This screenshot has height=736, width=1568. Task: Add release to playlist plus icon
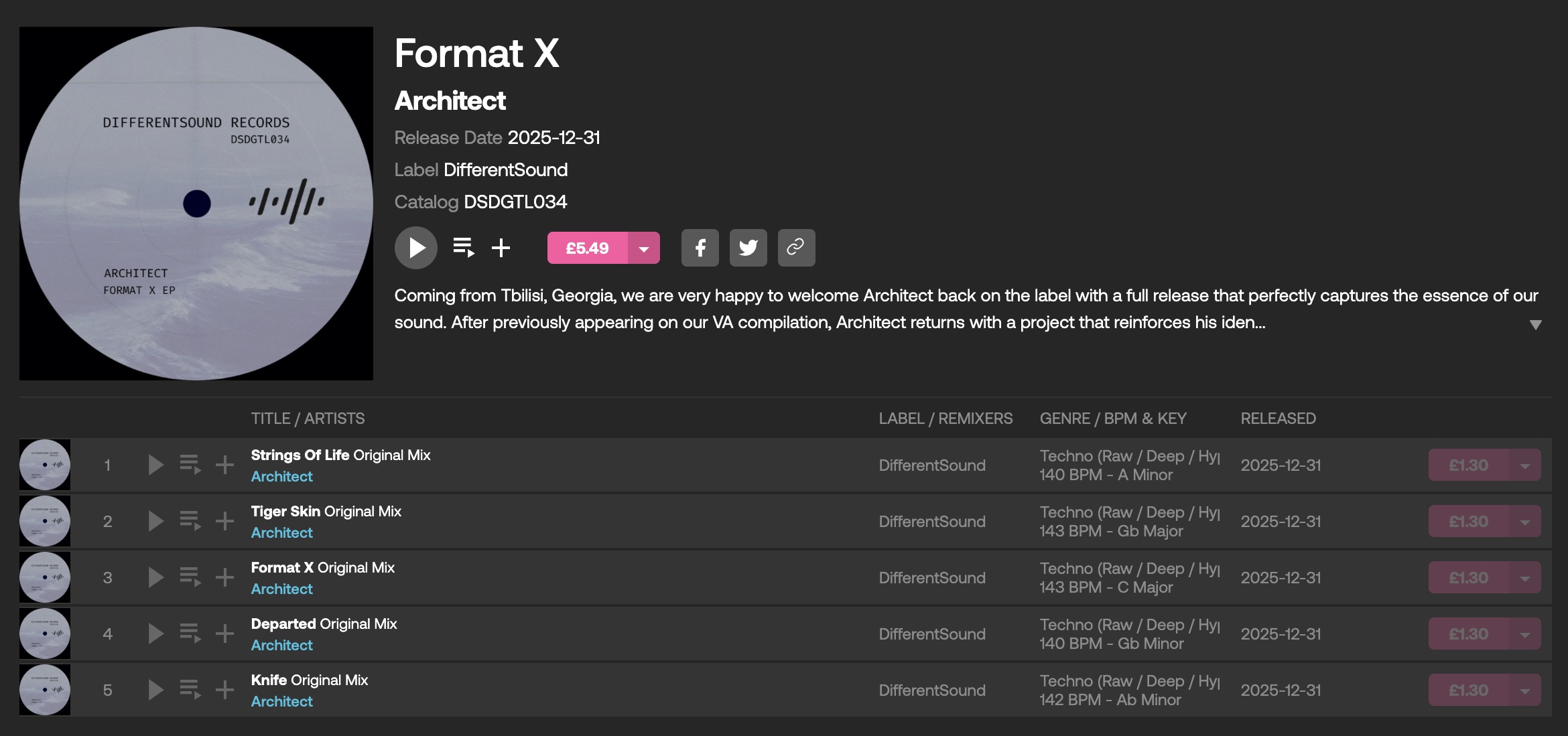tap(501, 248)
